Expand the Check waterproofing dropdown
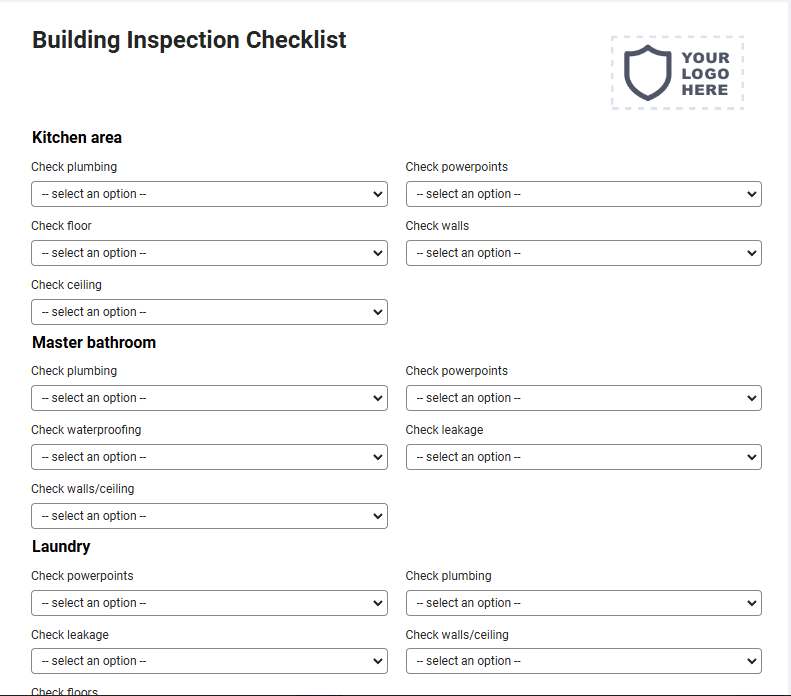The height and width of the screenshot is (696, 791). point(209,457)
